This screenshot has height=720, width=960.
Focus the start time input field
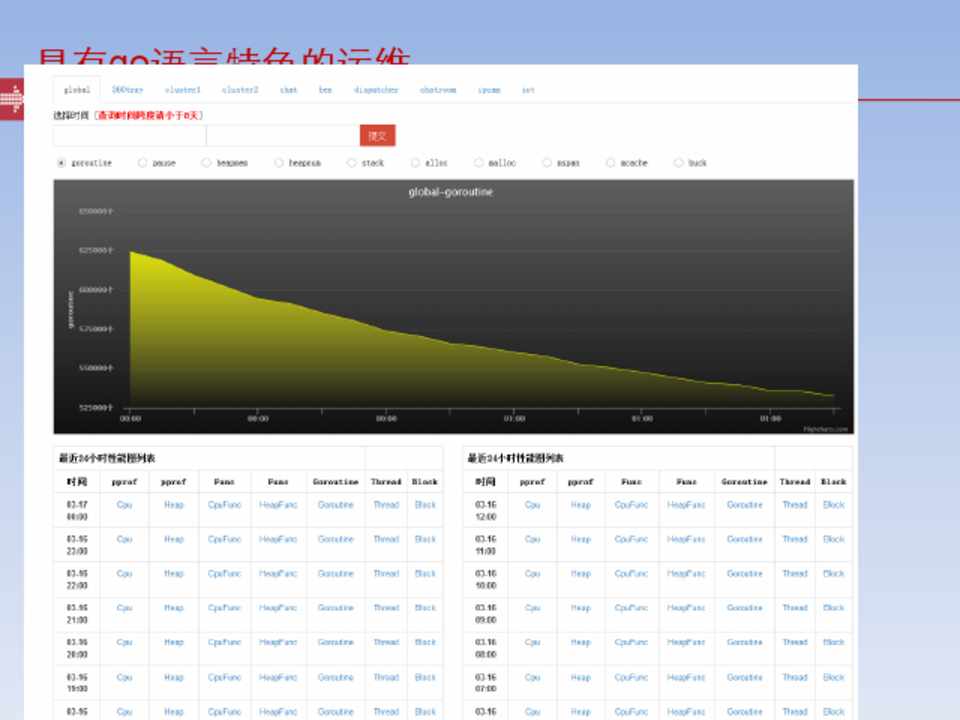click(x=129, y=136)
